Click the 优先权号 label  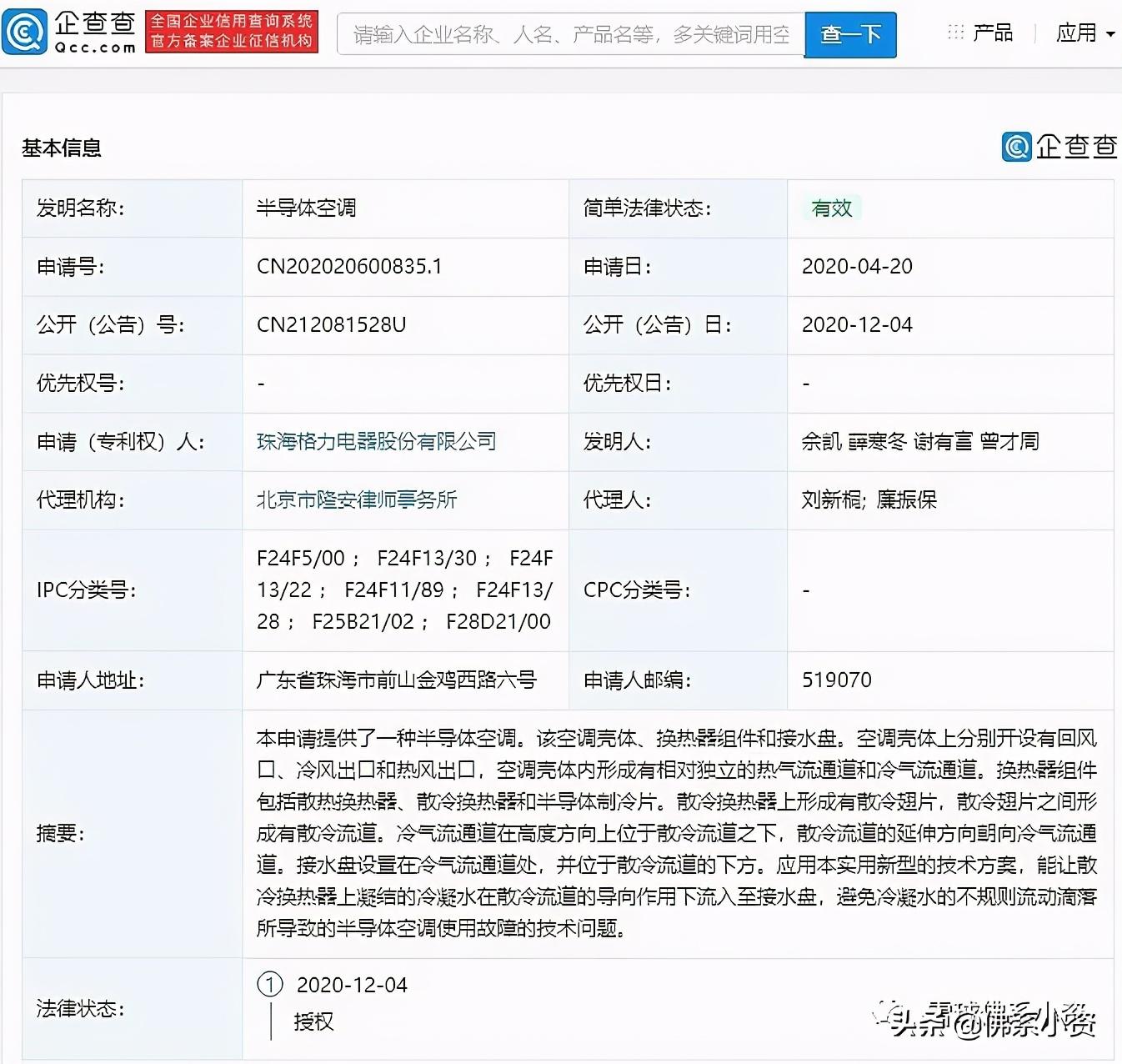(x=81, y=383)
